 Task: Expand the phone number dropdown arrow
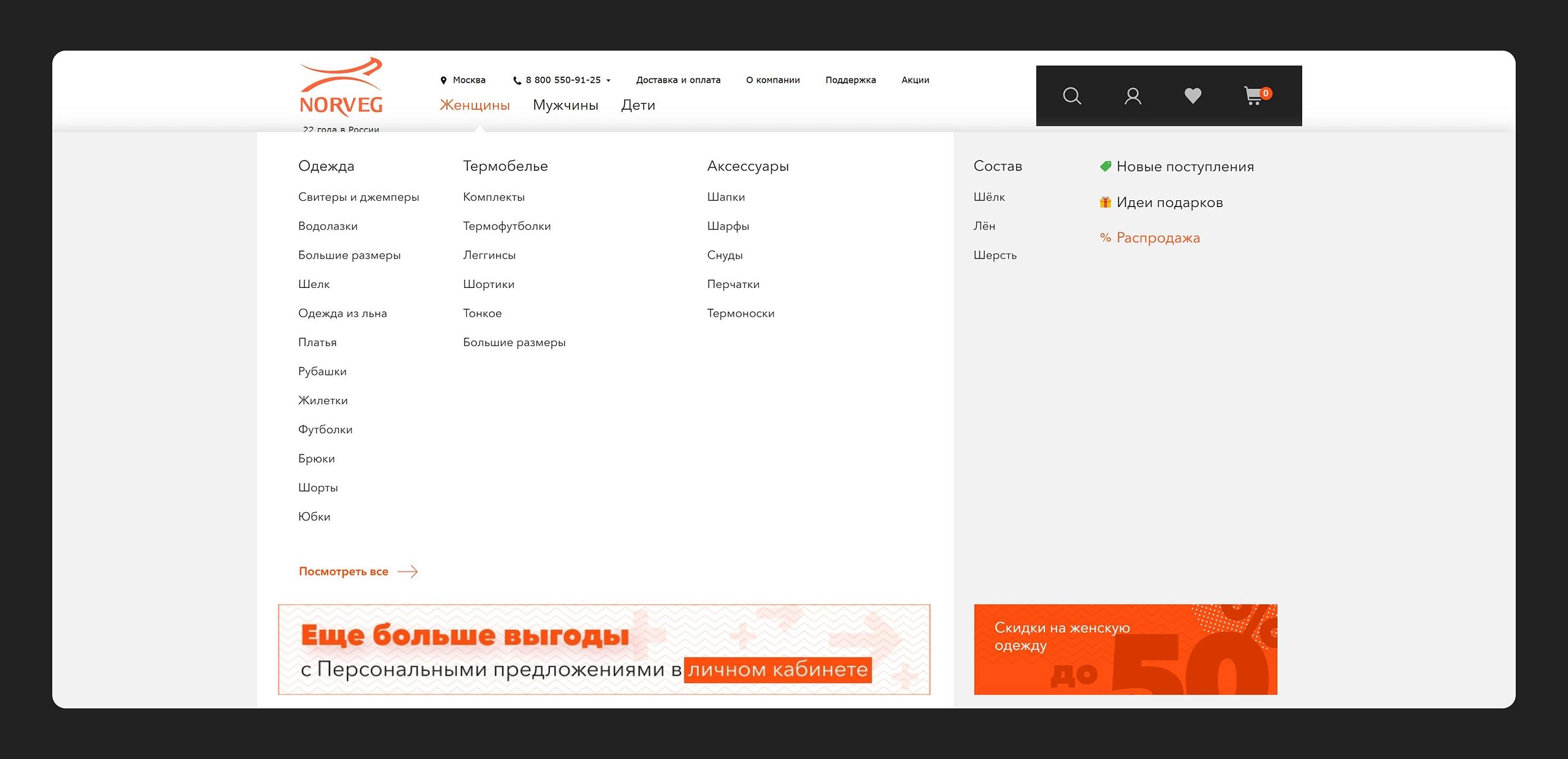[x=608, y=81]
